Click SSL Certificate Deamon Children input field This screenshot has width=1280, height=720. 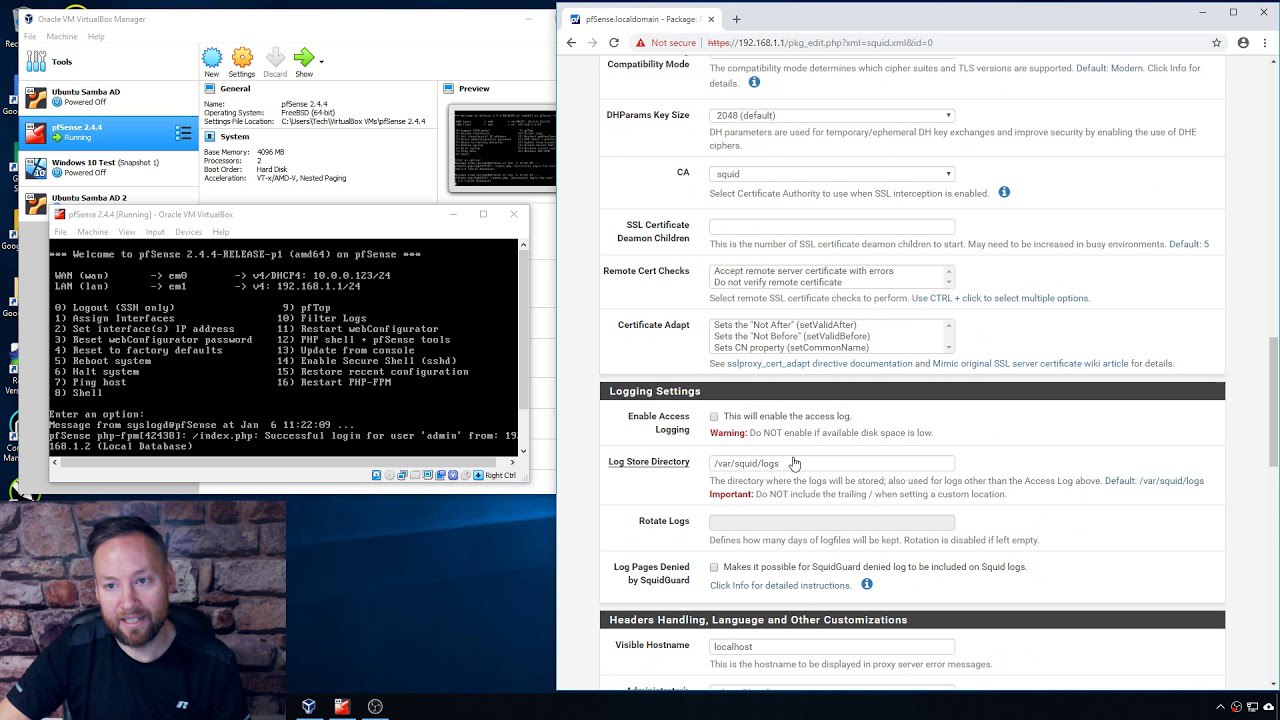832,227
